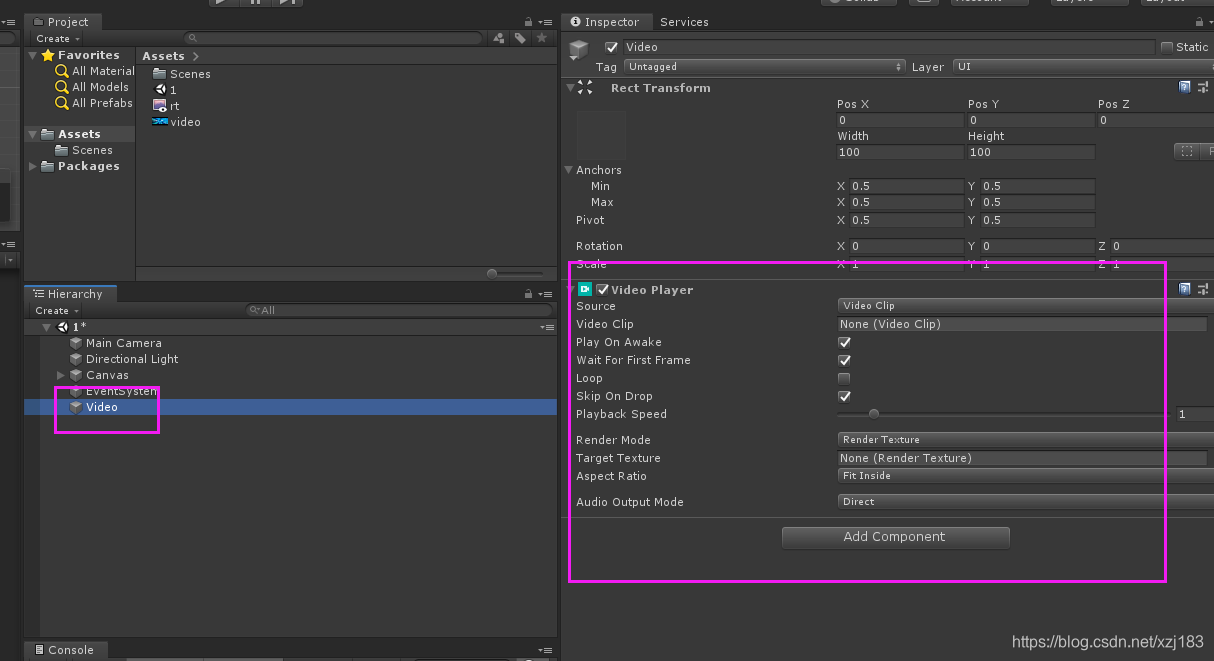Click the Inspector lock padlock icon

coord(1197,20)
